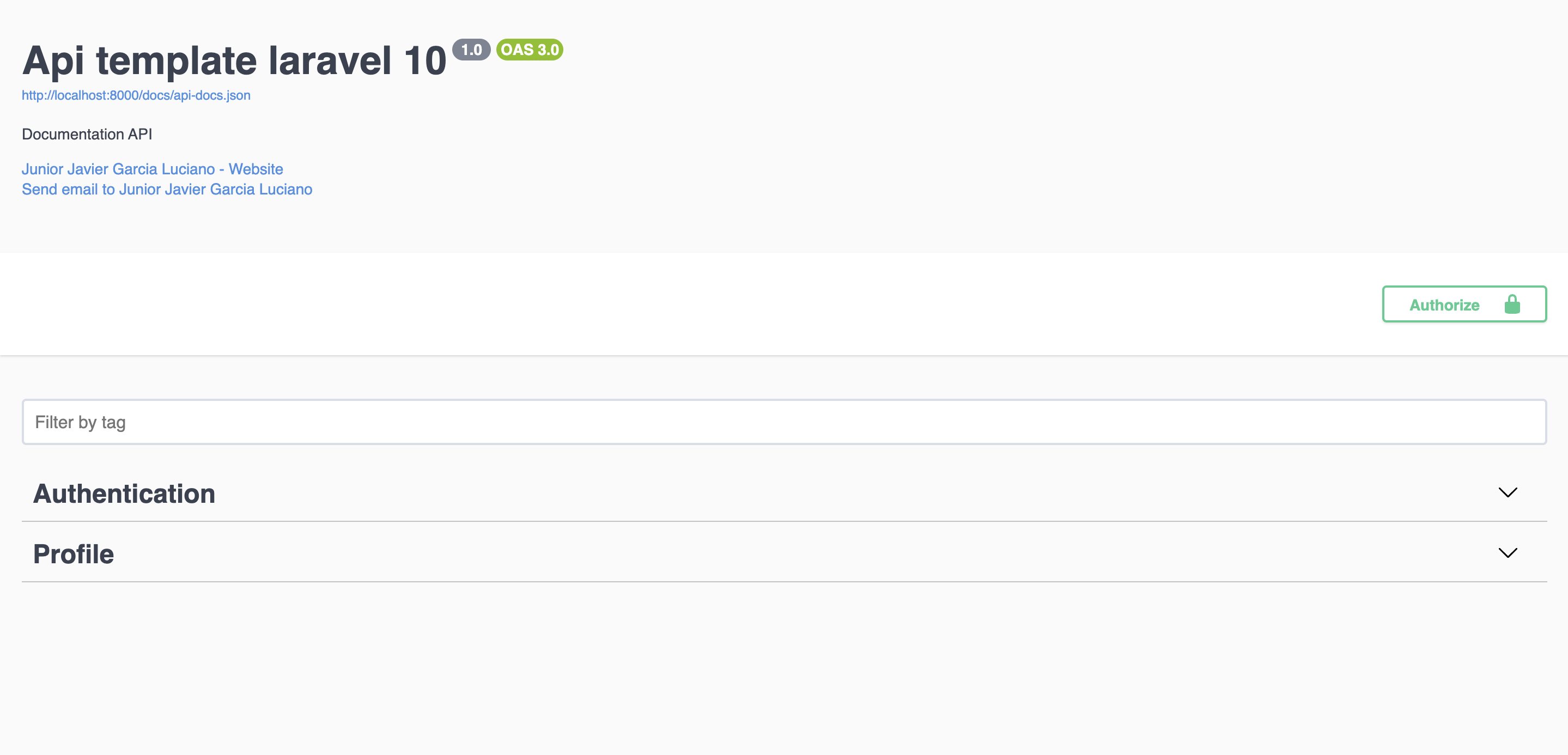Focus the Filter by tag field

(x=784, y=422)
